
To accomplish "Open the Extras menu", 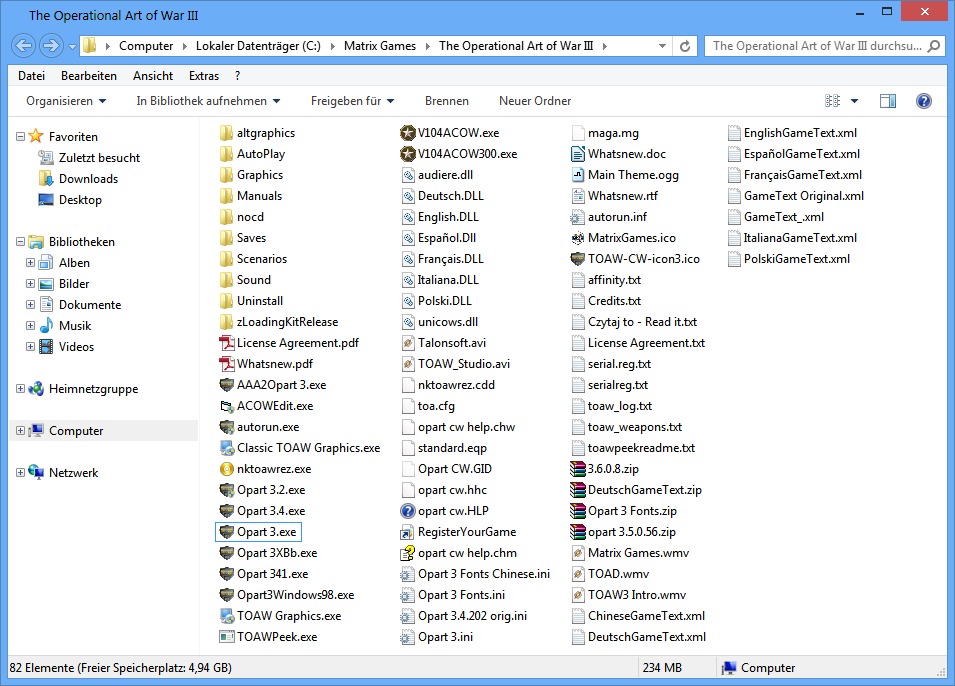I will point(204,76).
